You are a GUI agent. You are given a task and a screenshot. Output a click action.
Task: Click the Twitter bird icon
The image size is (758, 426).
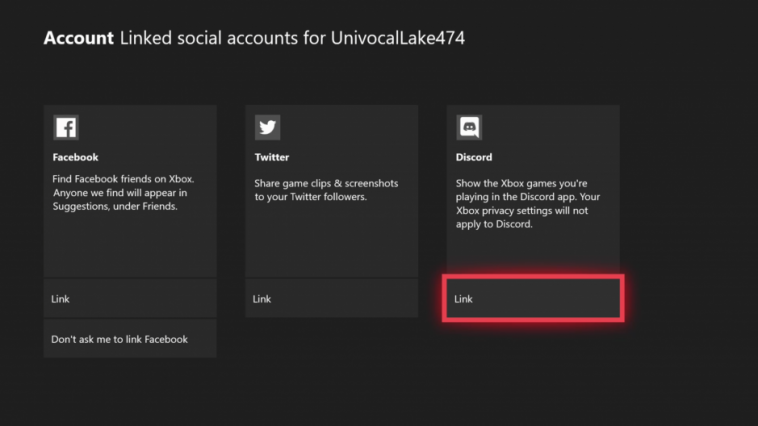[x=267, y=128]
